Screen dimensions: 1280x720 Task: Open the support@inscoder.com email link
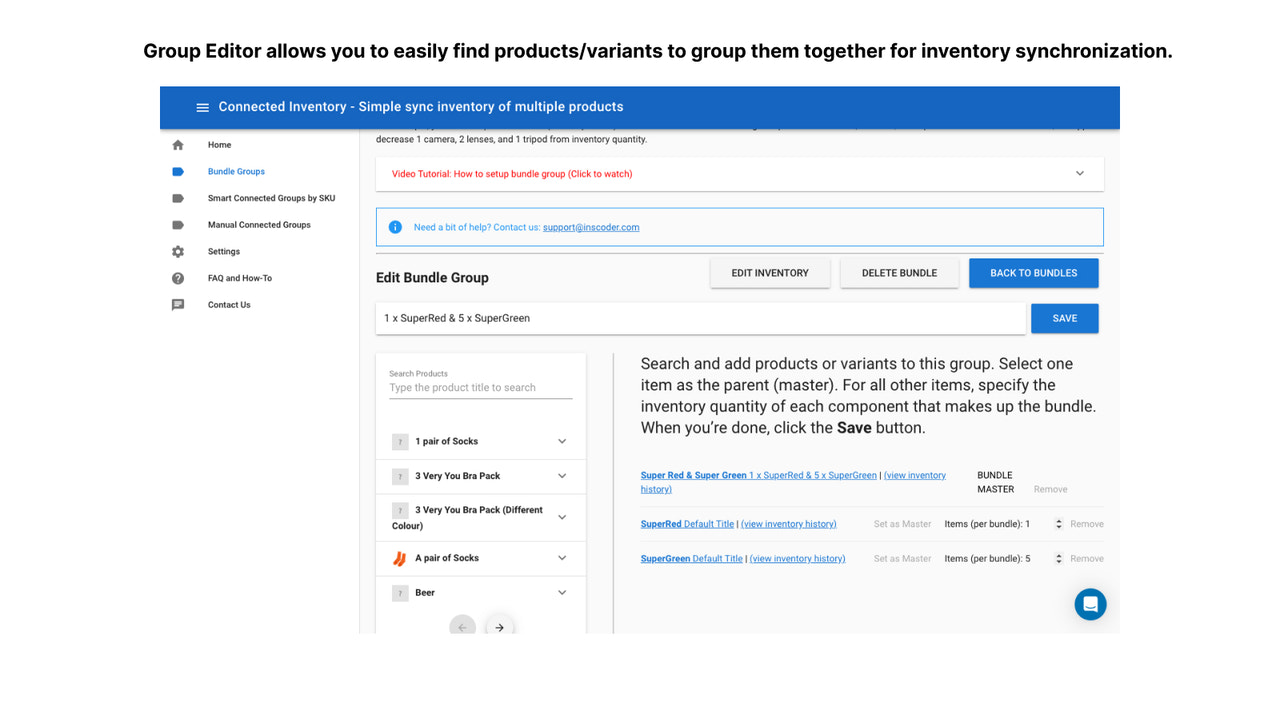point(591,227)
